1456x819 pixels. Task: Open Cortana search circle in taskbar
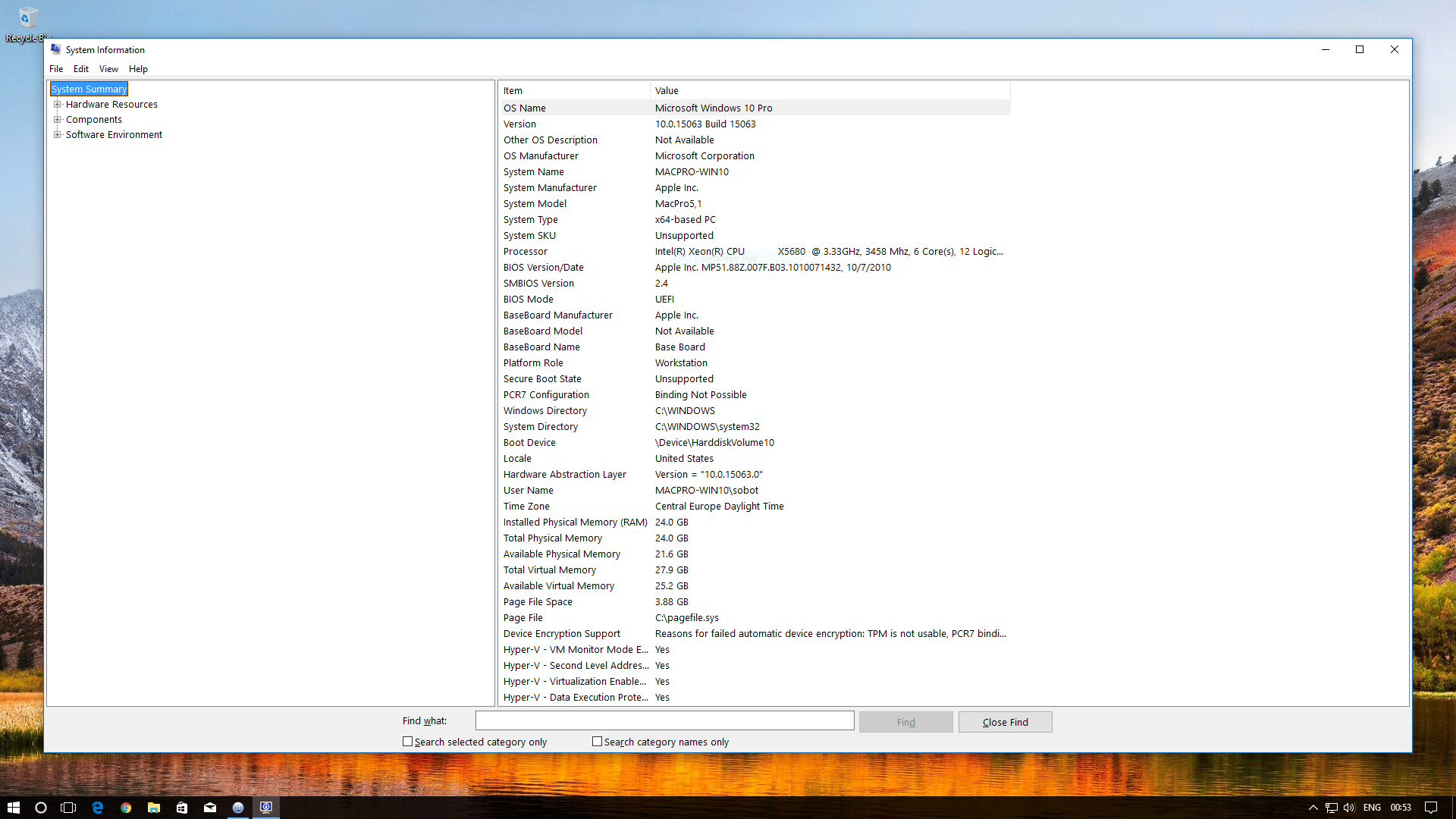41,808
